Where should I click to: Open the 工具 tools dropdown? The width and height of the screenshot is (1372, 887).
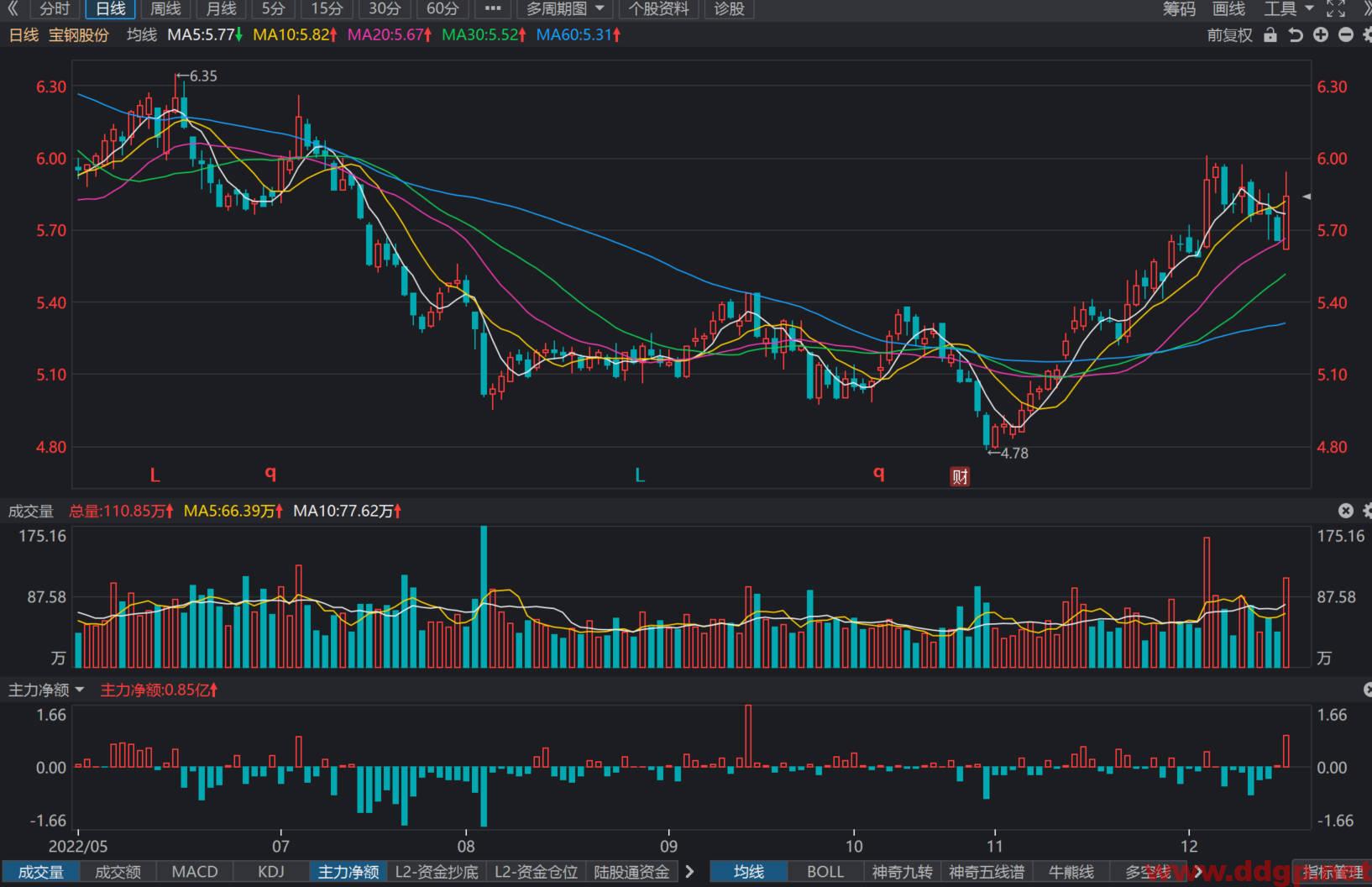(1289, 9)
